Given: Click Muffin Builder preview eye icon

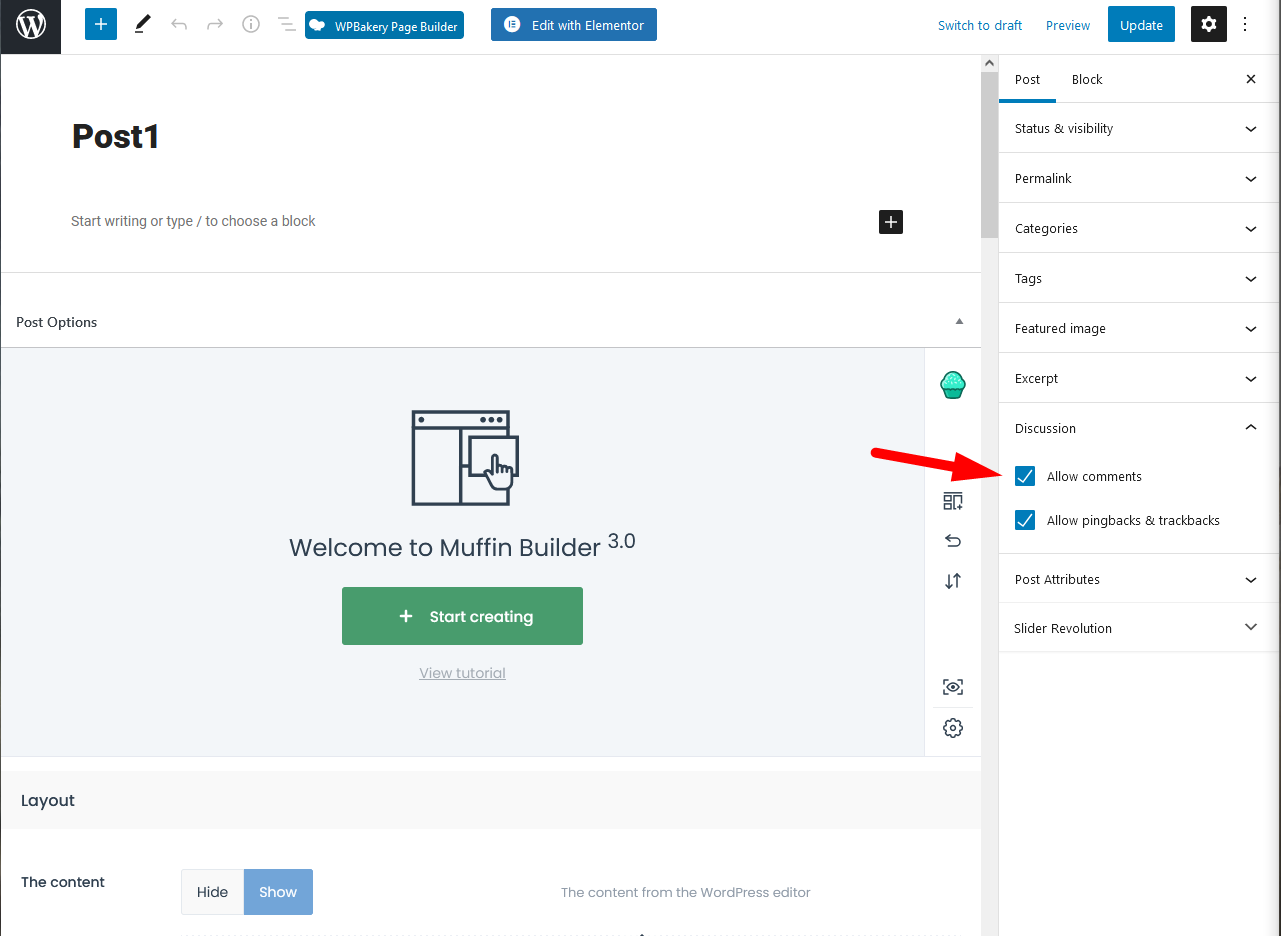Looking at the screenshot, I should pyautogui.click(x=953, y=687).
